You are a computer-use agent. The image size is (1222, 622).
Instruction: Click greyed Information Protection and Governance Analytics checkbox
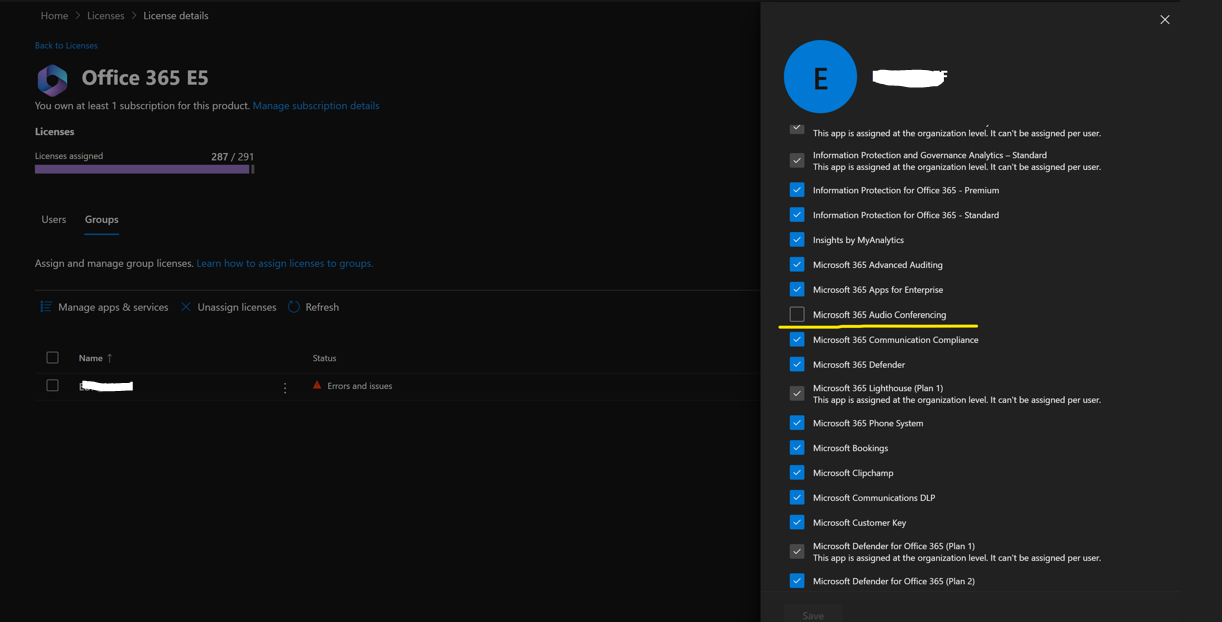[x=797, y=160]
